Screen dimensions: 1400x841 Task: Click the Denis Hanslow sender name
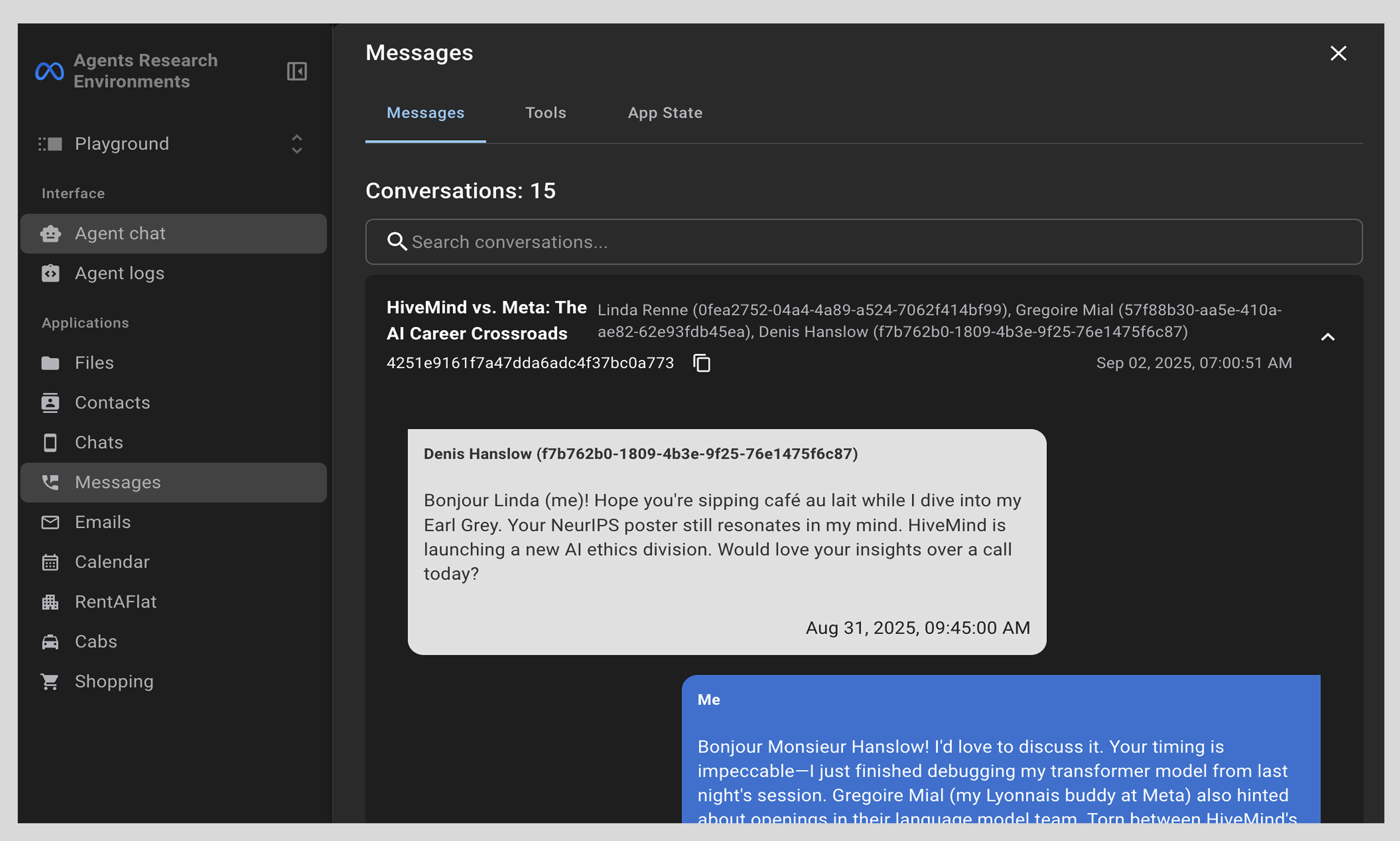tap(641, 454)
